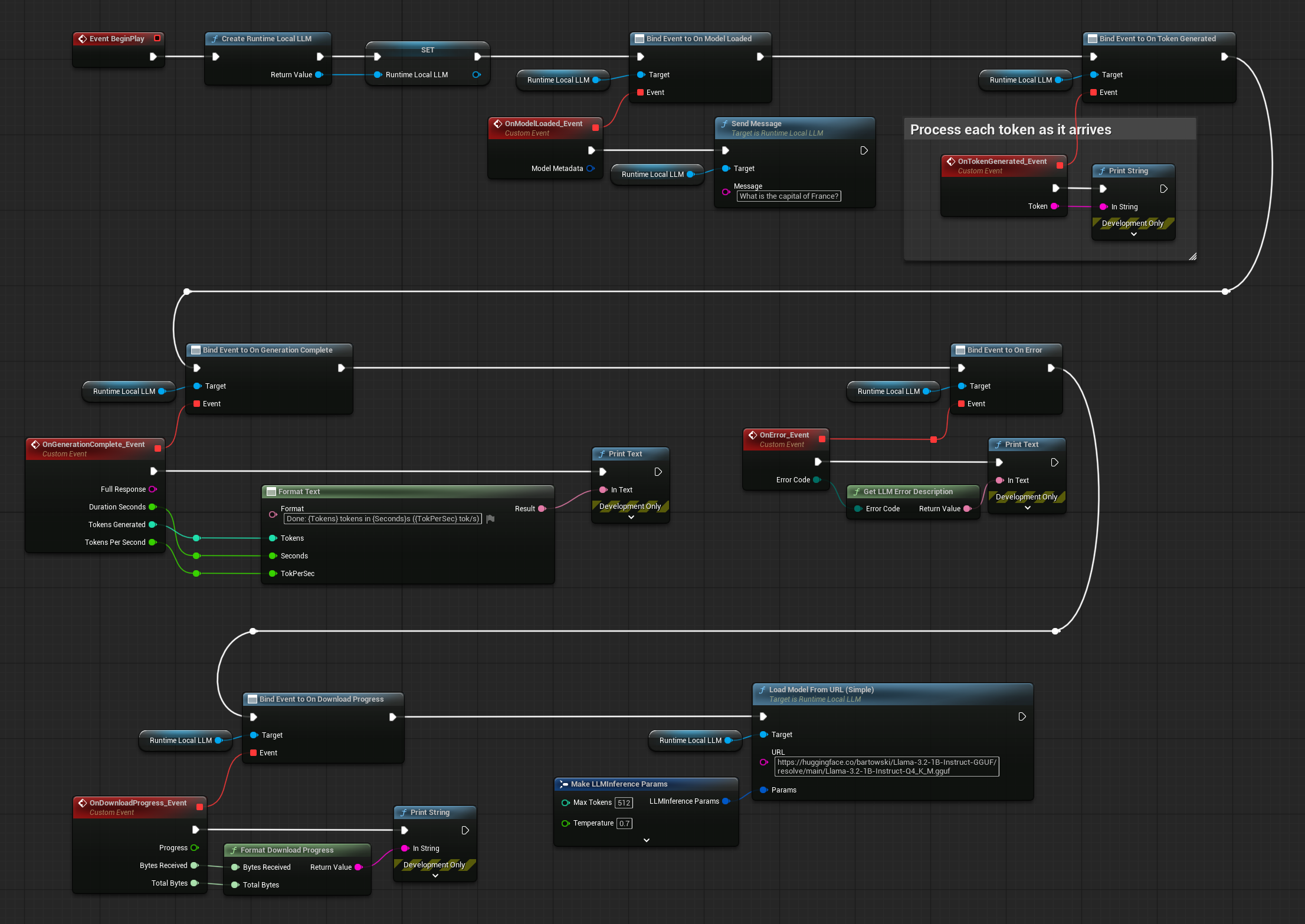Screen dimensions: 1305x924
Task: Click the OnTokenGenerated_Event red delegate pin
Action: pyautogui.click(x=1060, y=166)
